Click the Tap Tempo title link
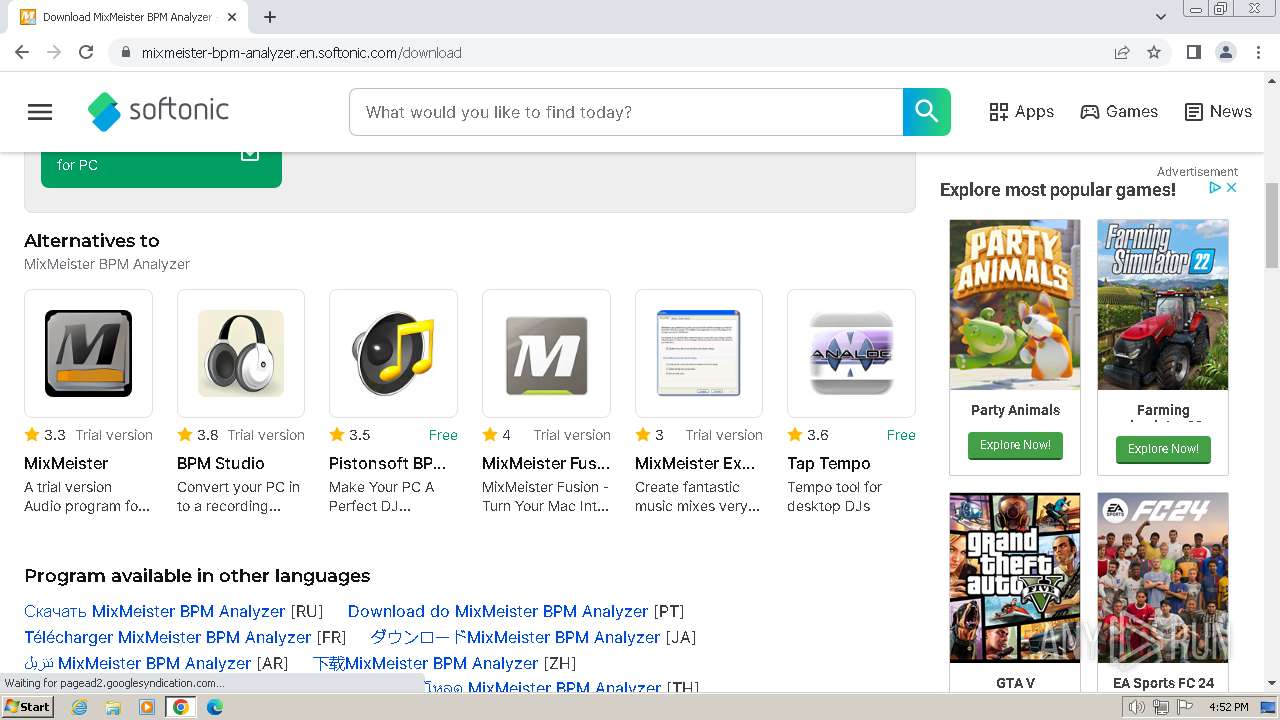 (829, 463)
